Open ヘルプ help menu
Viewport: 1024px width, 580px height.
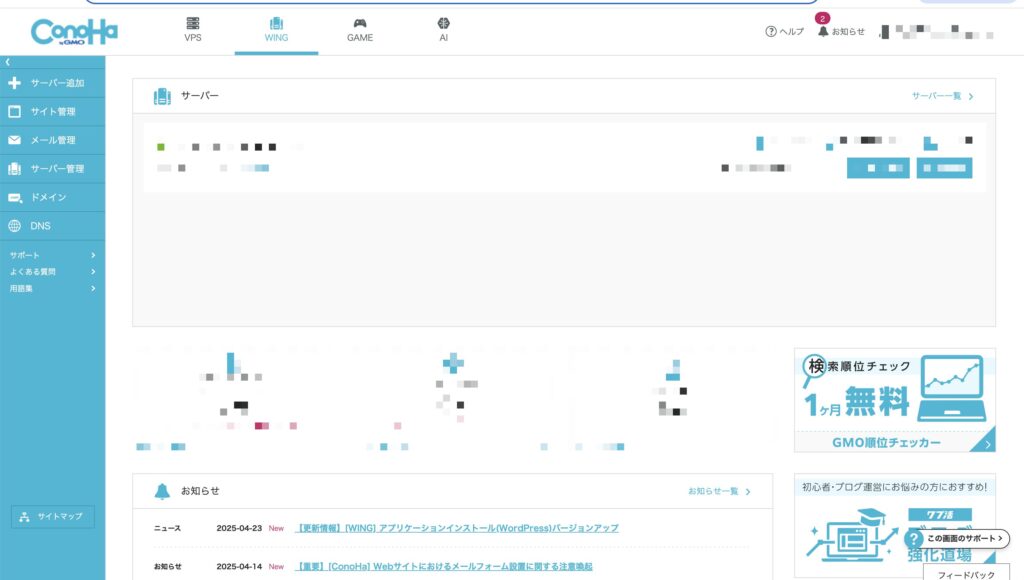[784, 31]
